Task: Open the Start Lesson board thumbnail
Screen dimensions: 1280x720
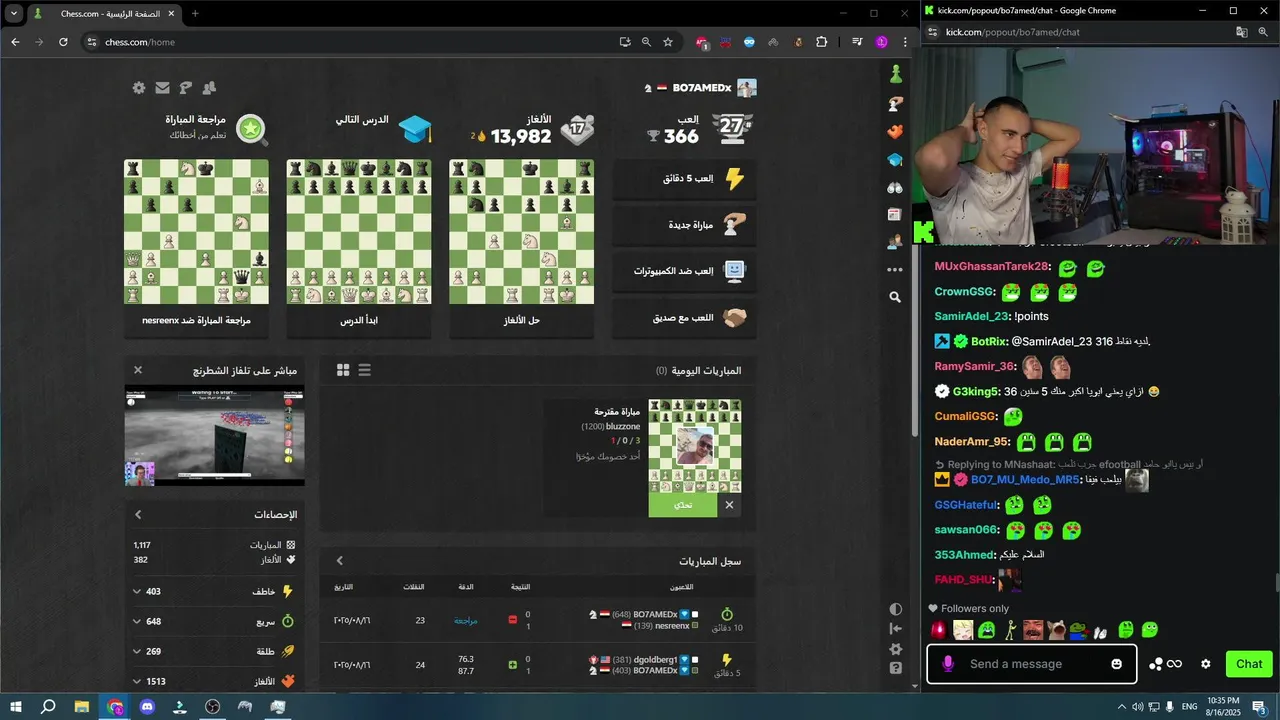Action: [359, 232]
